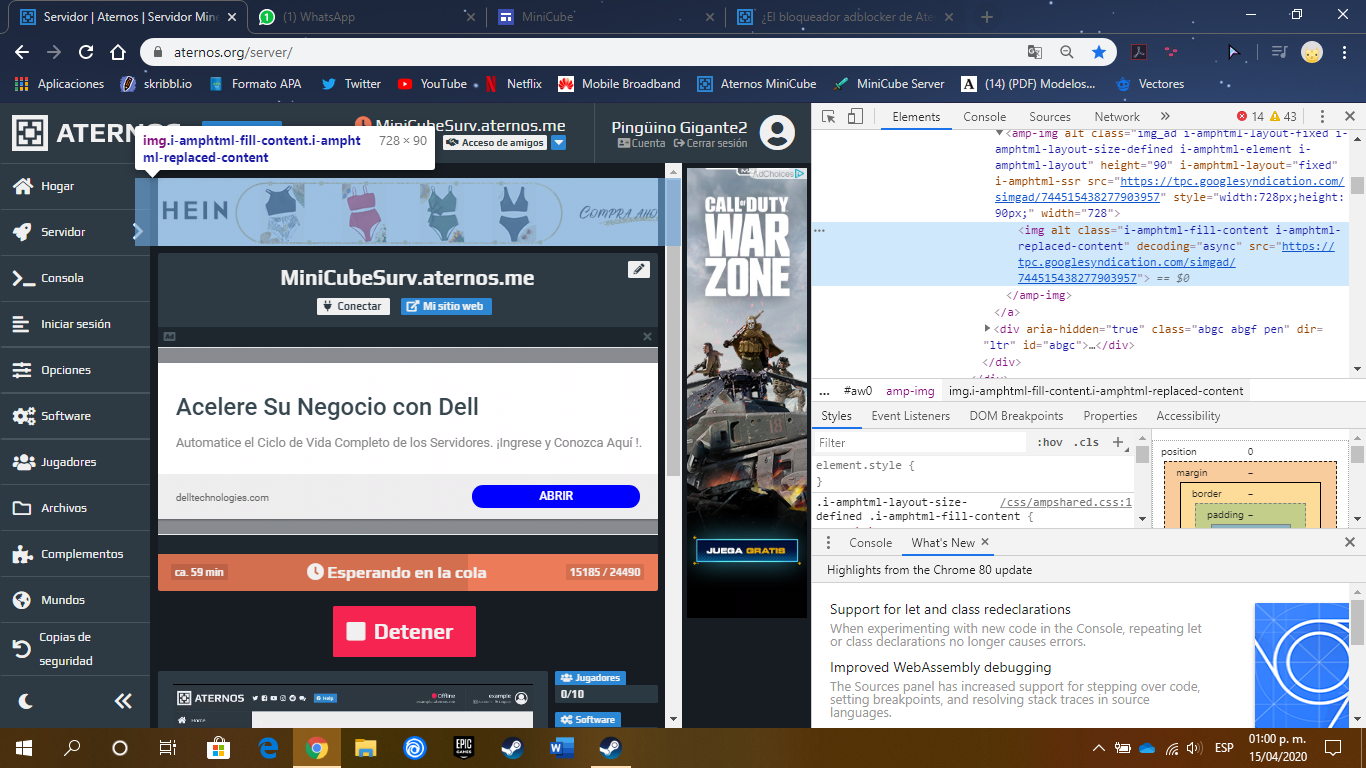Open the Hogar sidebar item
This screenshot has height=768, width=1366.
tap(75, 186)
